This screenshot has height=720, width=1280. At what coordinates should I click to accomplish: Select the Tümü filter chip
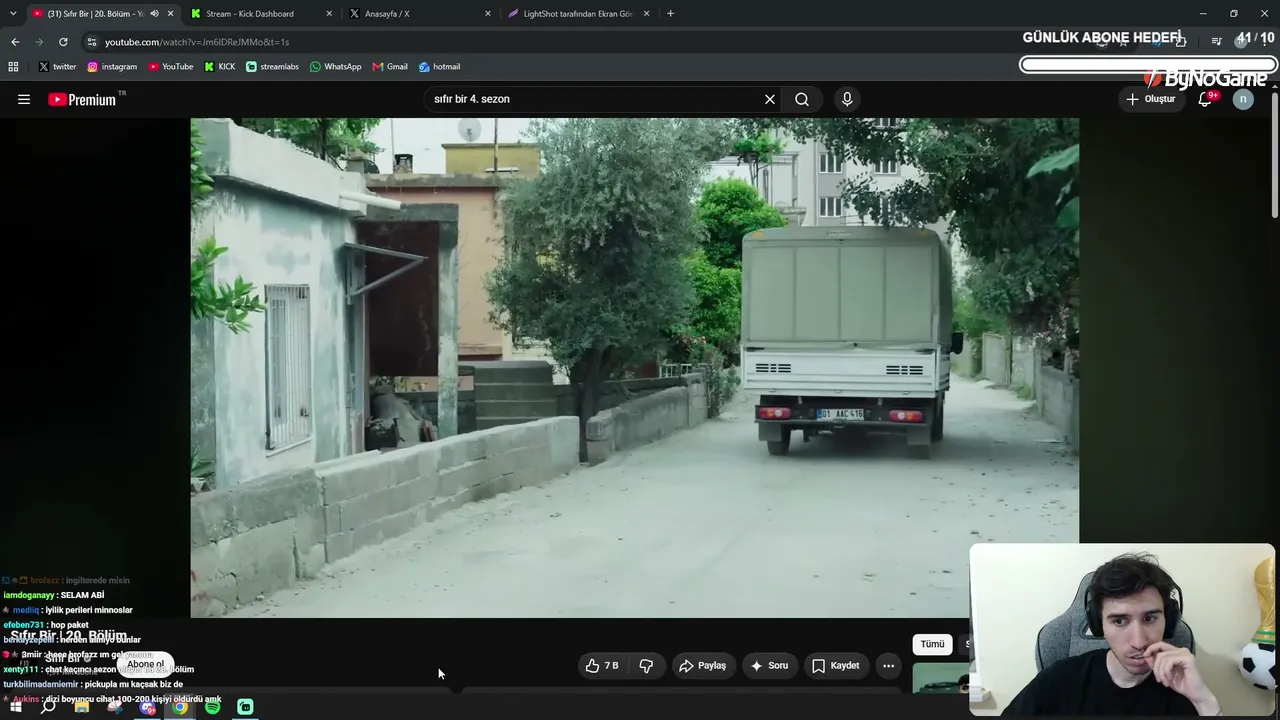[x=932, y=644]
